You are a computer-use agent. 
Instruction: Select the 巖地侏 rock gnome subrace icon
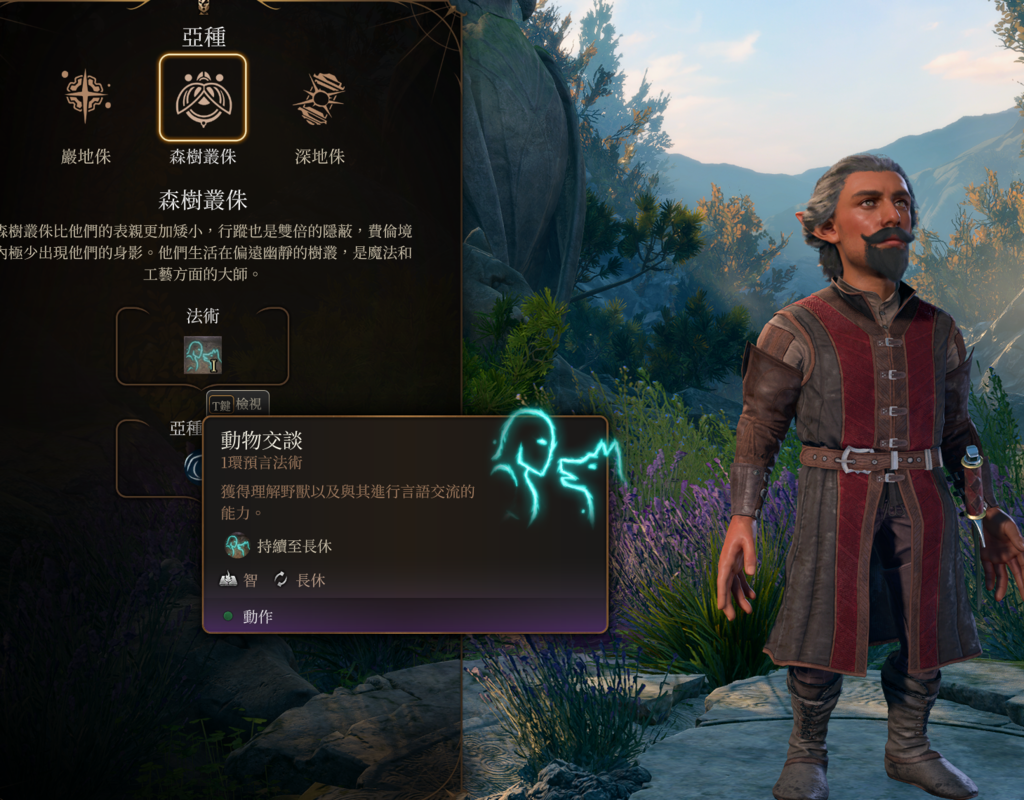[x=86, y=97]
